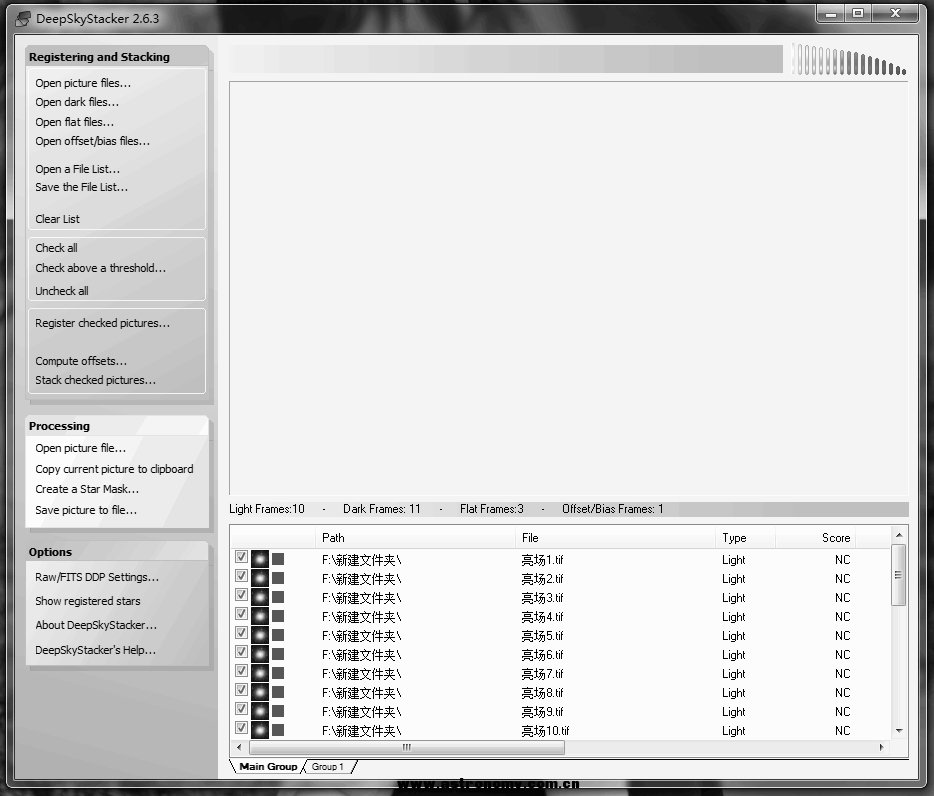Click Open flat files link
The image size is (934, 796).
point(74,122)
